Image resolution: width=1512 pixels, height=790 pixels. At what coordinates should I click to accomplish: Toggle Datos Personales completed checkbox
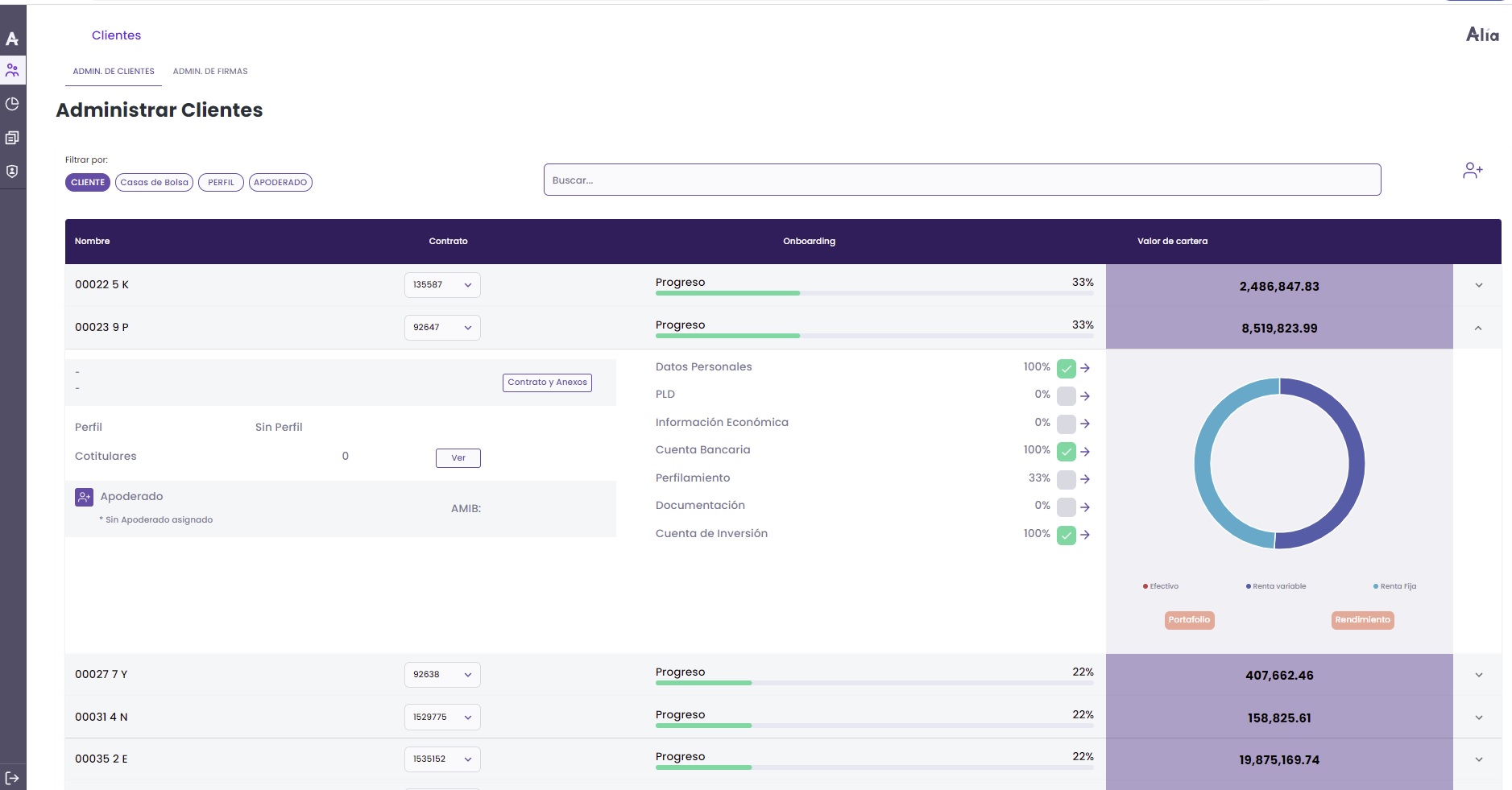coord(1067,369)
